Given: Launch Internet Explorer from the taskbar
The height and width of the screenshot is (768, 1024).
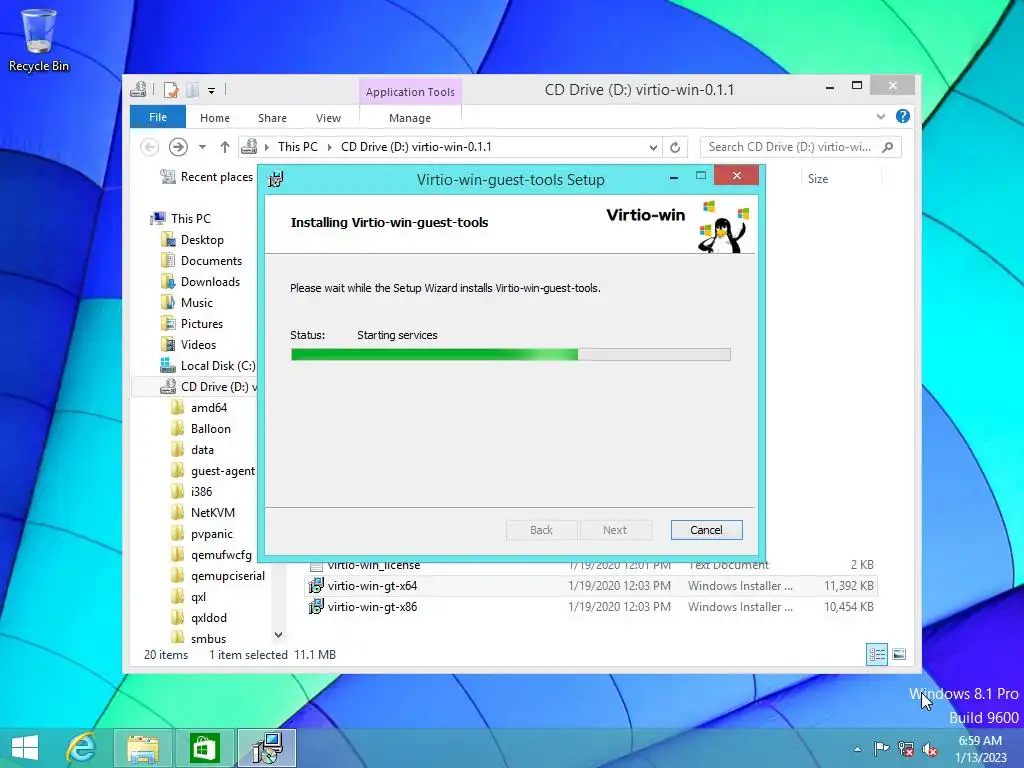Looking at the screenshot, I should 82,748.
